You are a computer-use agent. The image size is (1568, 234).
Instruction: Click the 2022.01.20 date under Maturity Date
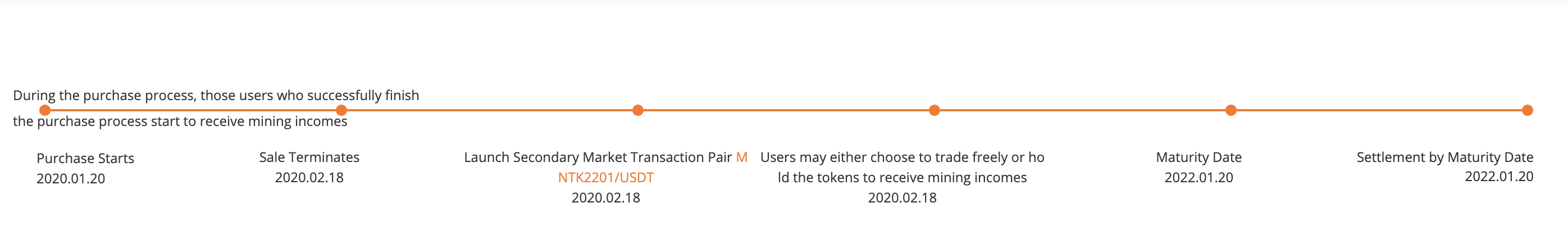[x=1198, y=177]
